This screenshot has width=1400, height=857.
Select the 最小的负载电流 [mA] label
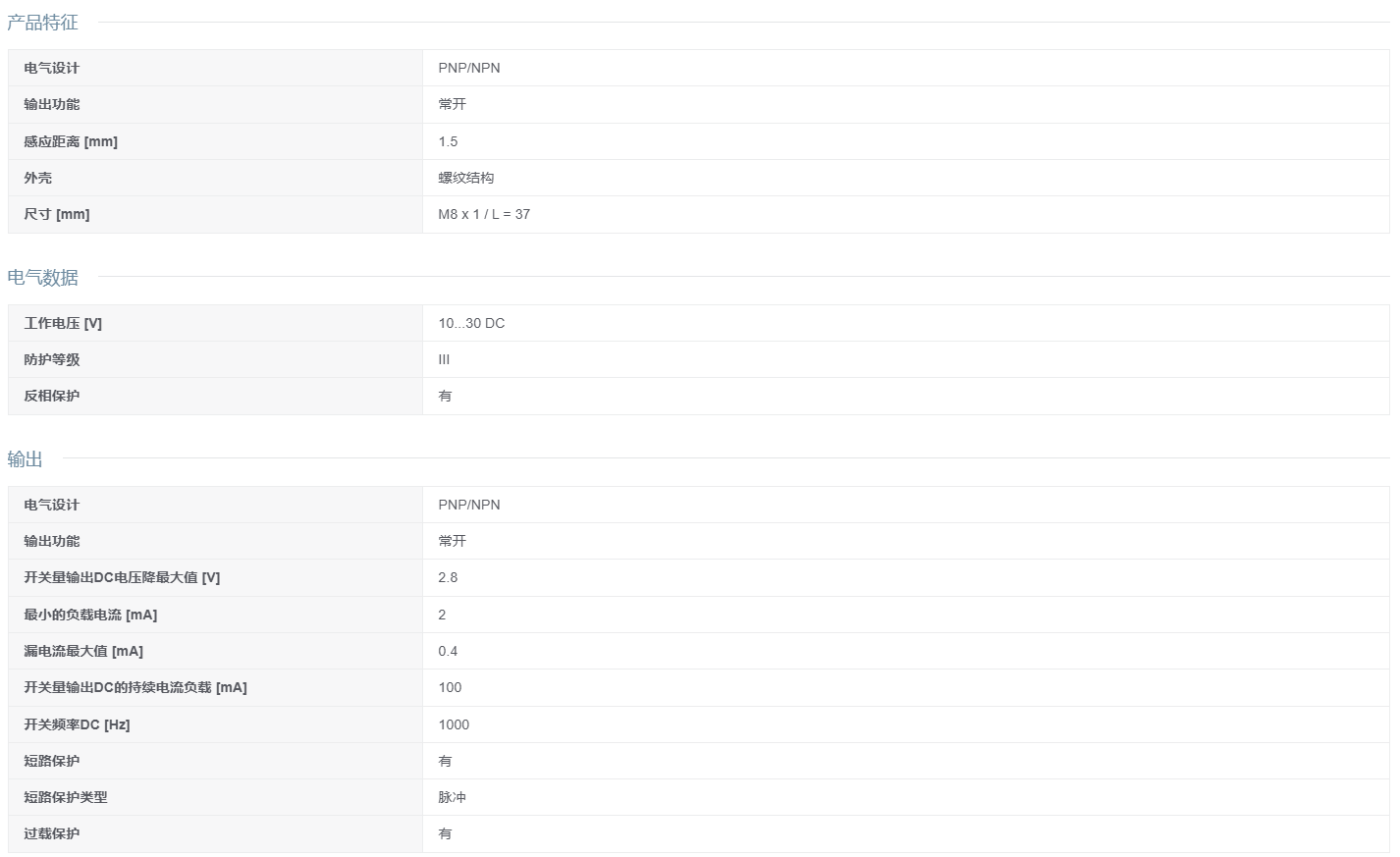click(90, 615)
